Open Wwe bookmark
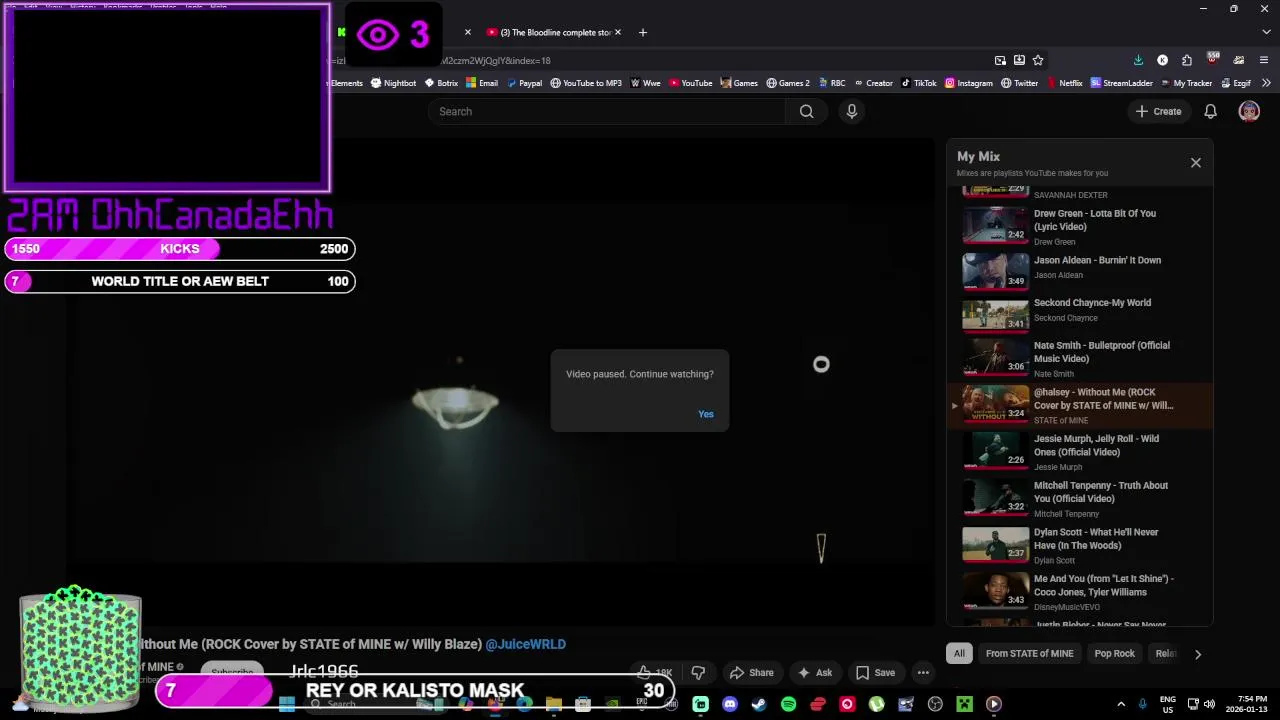 click(646, 83)
